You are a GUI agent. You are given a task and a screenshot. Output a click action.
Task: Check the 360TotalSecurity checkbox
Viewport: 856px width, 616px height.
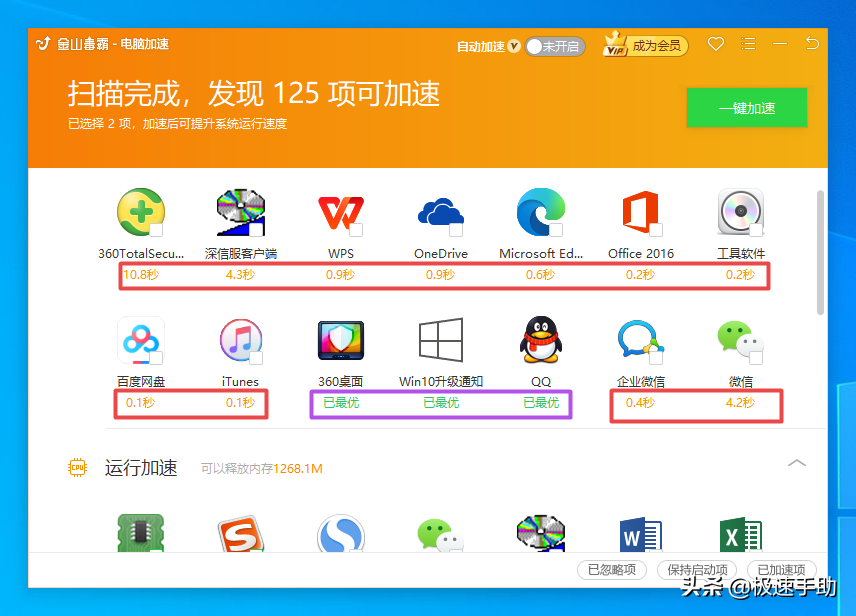click(x=156, y=230)
